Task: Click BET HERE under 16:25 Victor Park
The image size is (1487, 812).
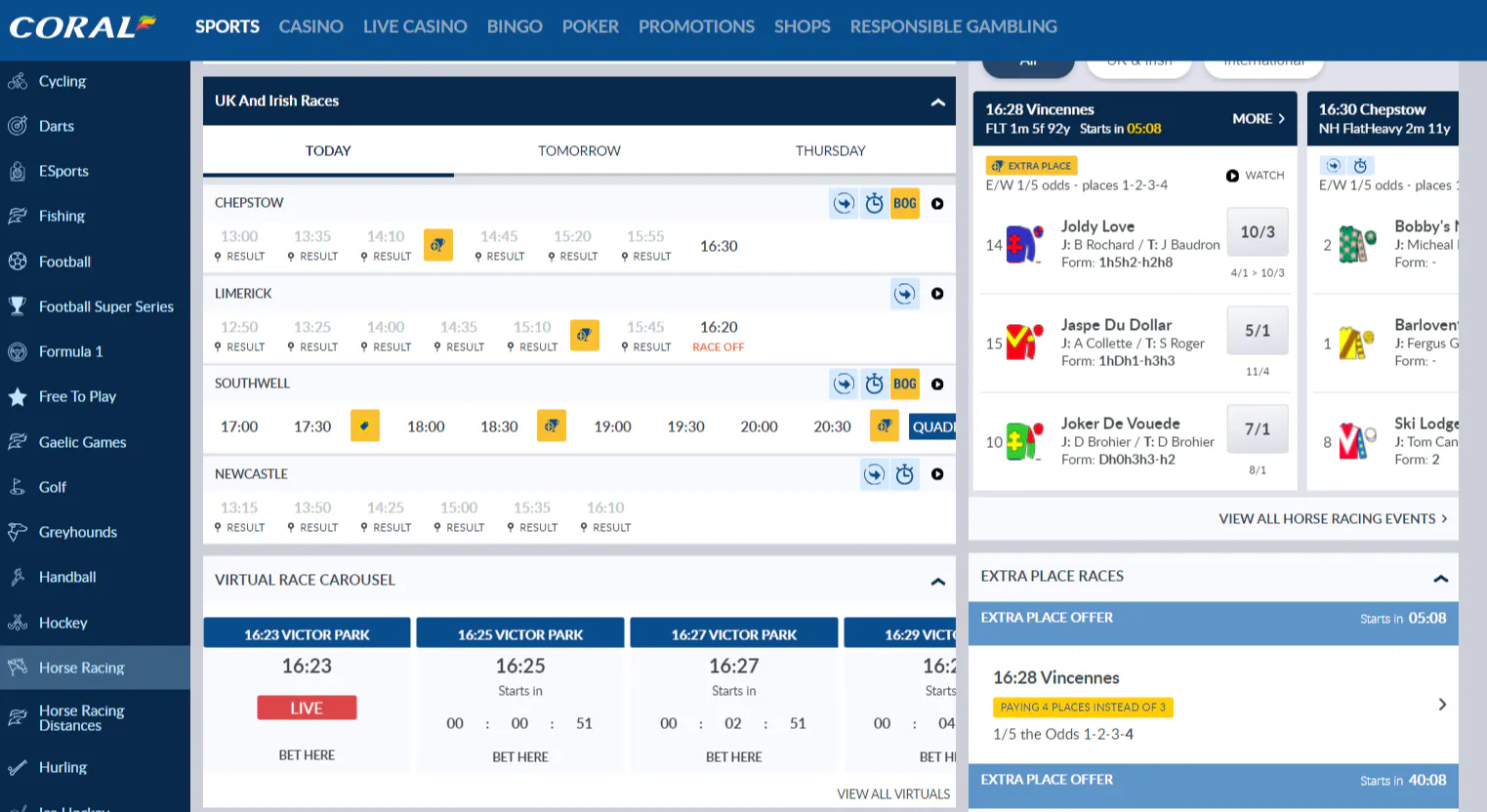Action: click(x=520, y=757)
